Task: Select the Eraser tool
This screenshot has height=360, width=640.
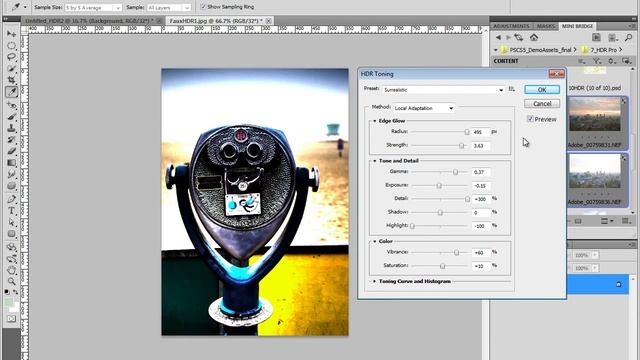Action: coord(11,151)
